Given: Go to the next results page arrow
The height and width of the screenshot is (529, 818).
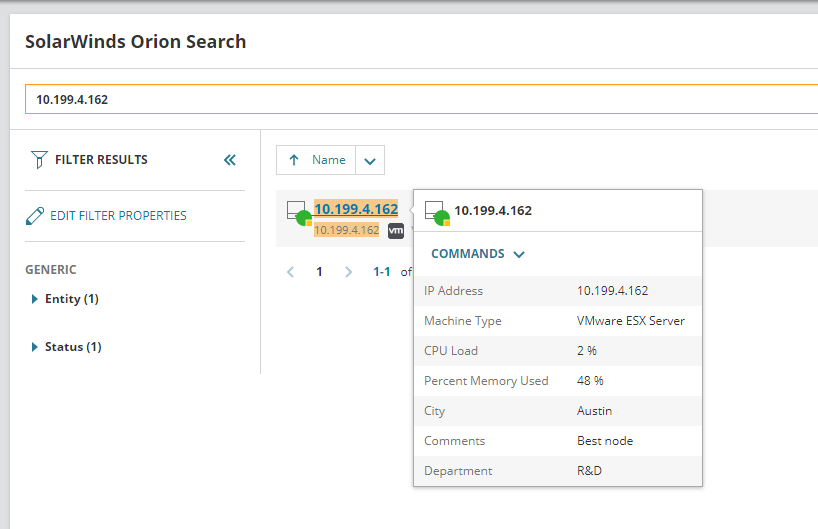Looking at the screenshot, I should pos(348,271).
